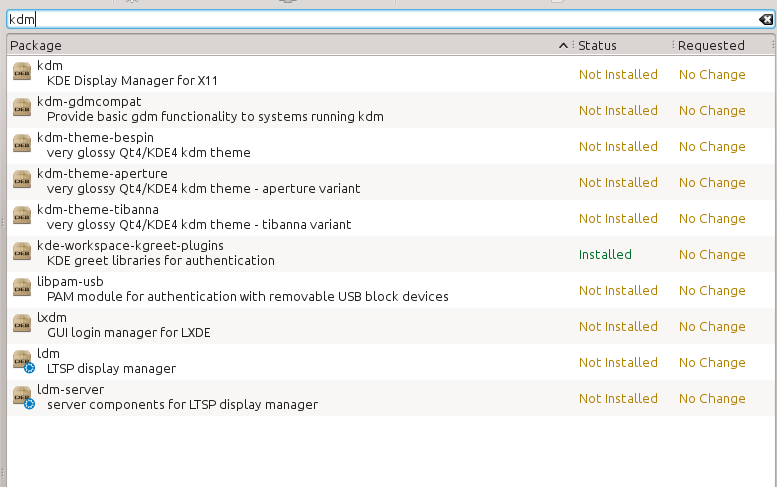
Task: Click Not Installed status for libpam-usb
Action: click(618, 290)
